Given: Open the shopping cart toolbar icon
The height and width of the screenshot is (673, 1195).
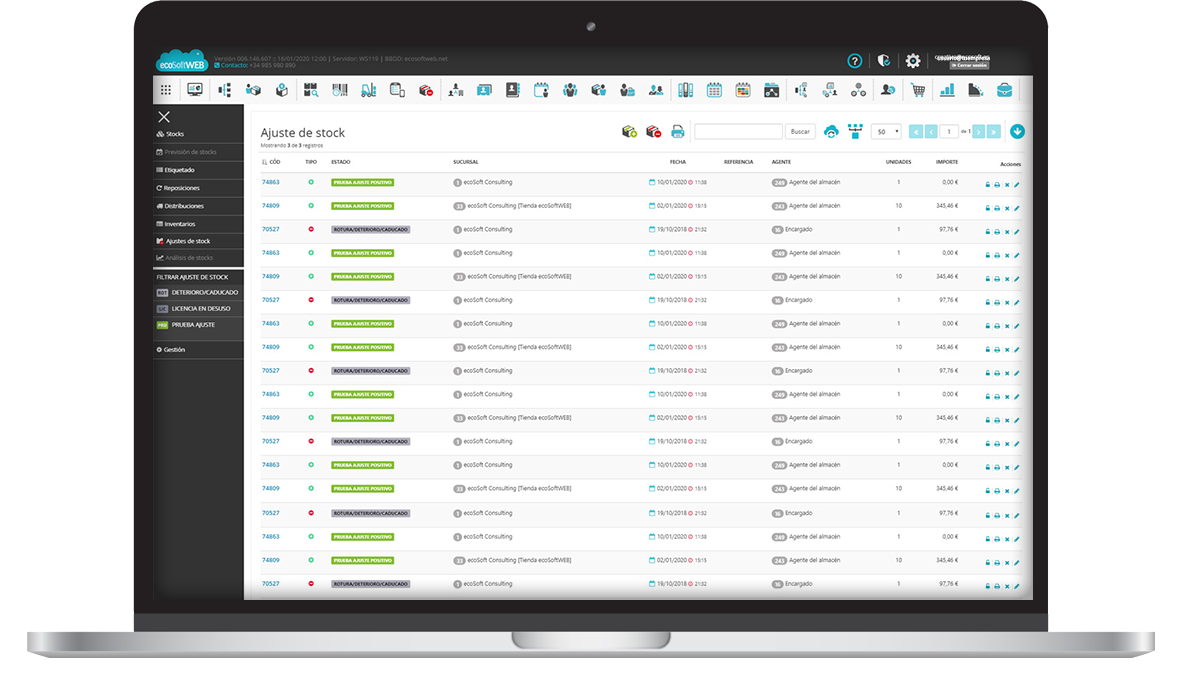Looking at the screenshot, I should pos(918,90).
